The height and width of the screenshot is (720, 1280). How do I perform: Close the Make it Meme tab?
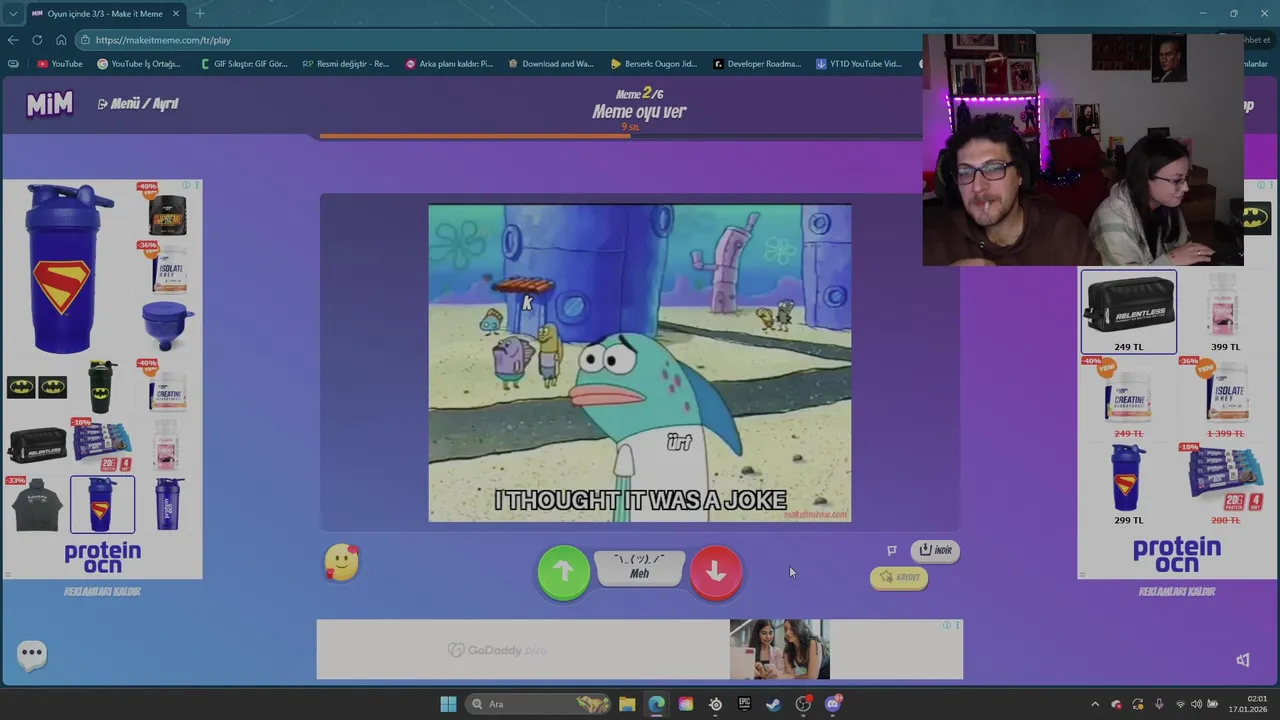[176, 14]
